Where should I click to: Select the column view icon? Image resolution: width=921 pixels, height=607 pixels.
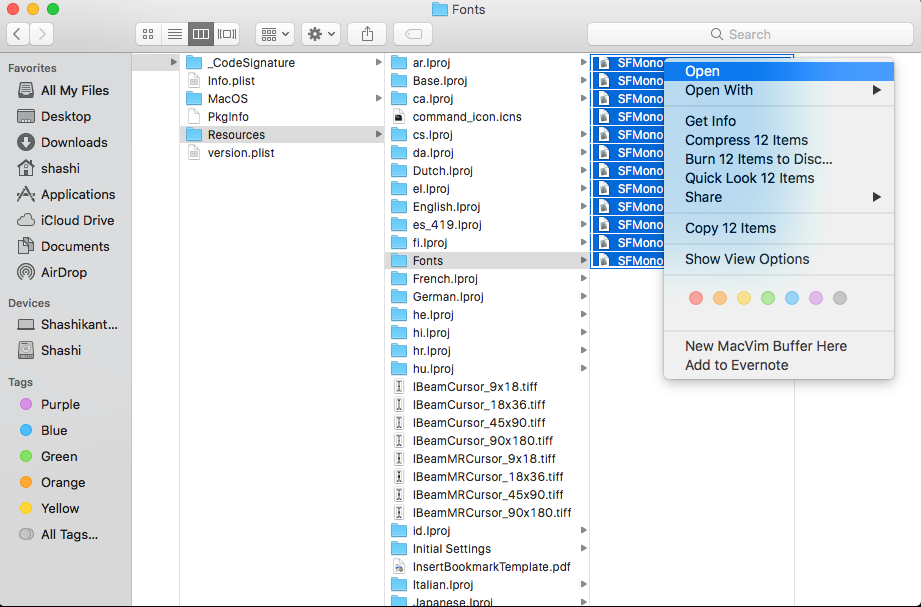point(200,33)
